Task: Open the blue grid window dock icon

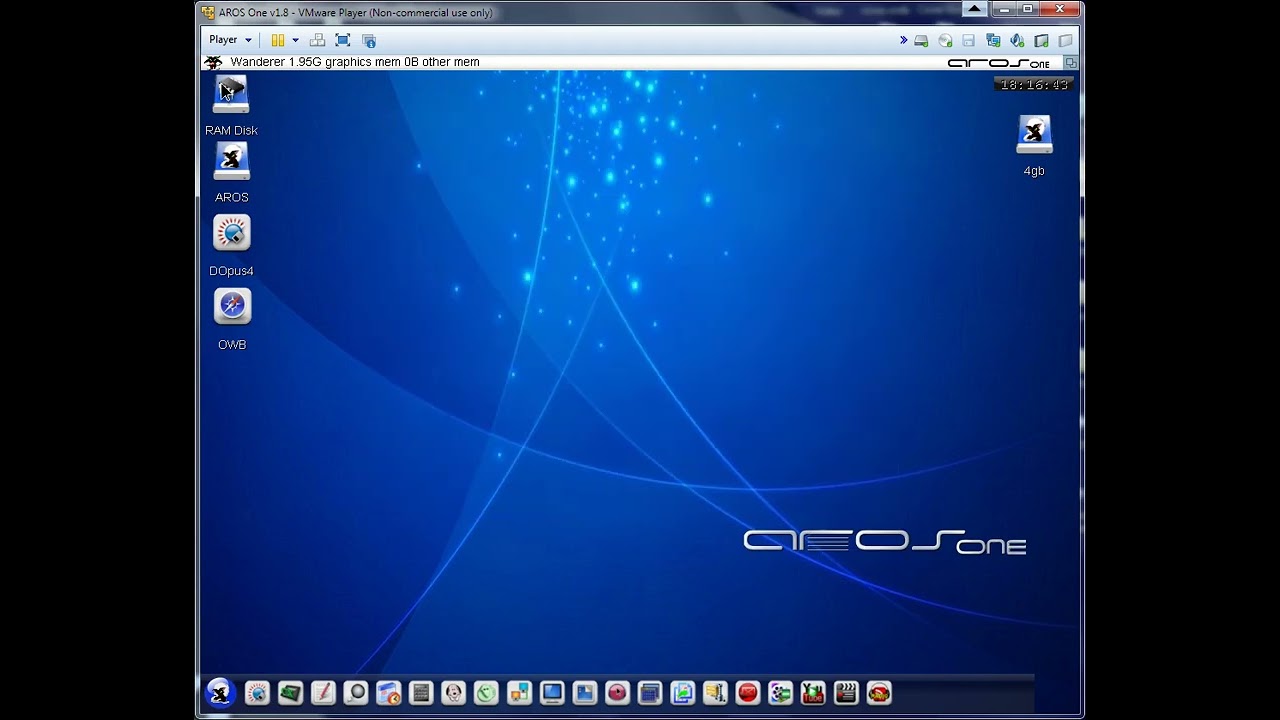Action: click(650, 692)
